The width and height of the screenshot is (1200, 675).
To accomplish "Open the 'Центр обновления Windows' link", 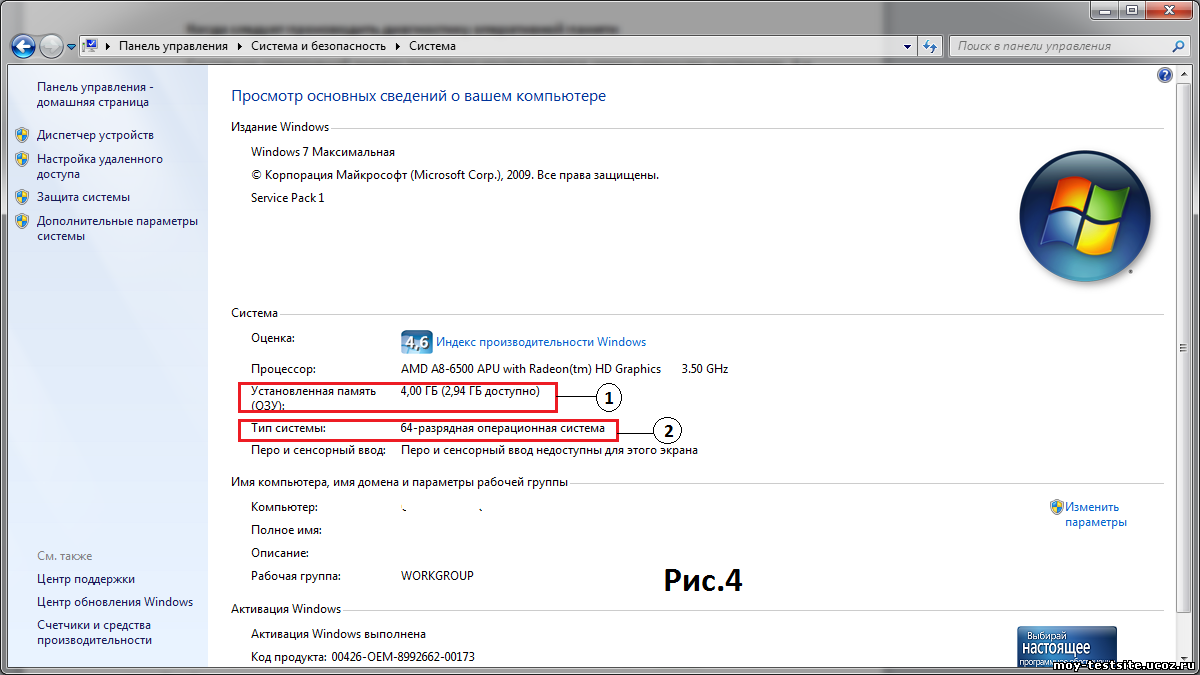I will click(115, 602).
